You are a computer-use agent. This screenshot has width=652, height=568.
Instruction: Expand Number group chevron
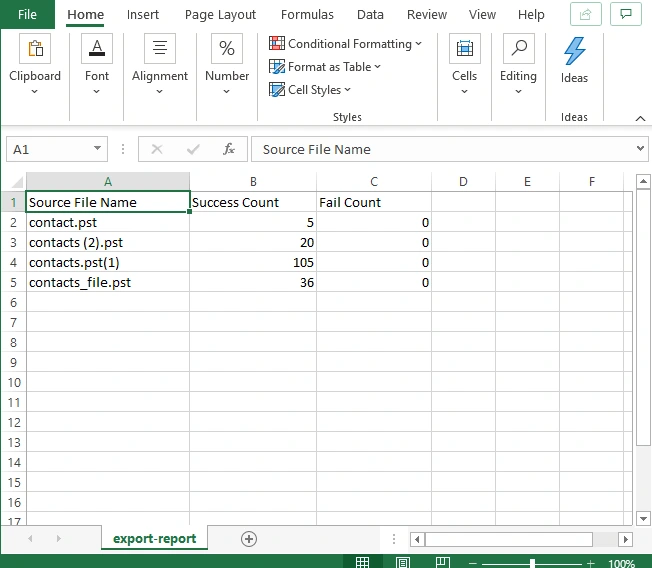click(226, 91)
